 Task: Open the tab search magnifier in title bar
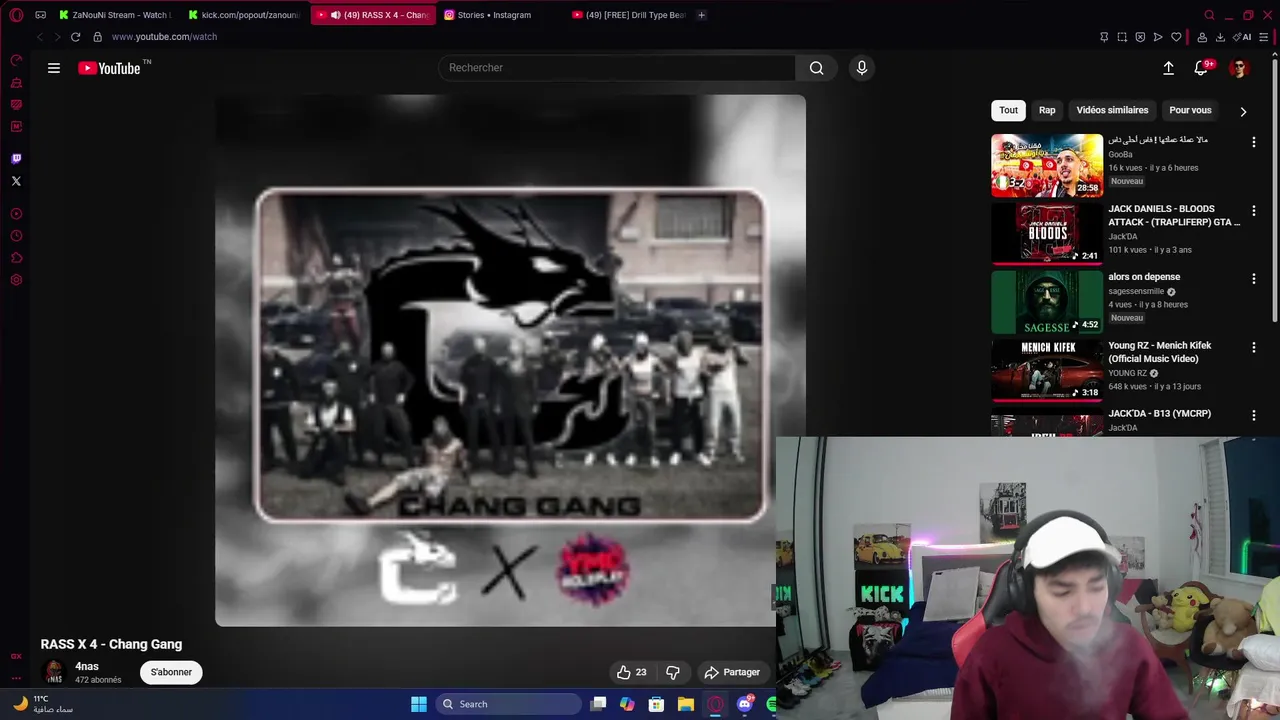(1209, 15)
